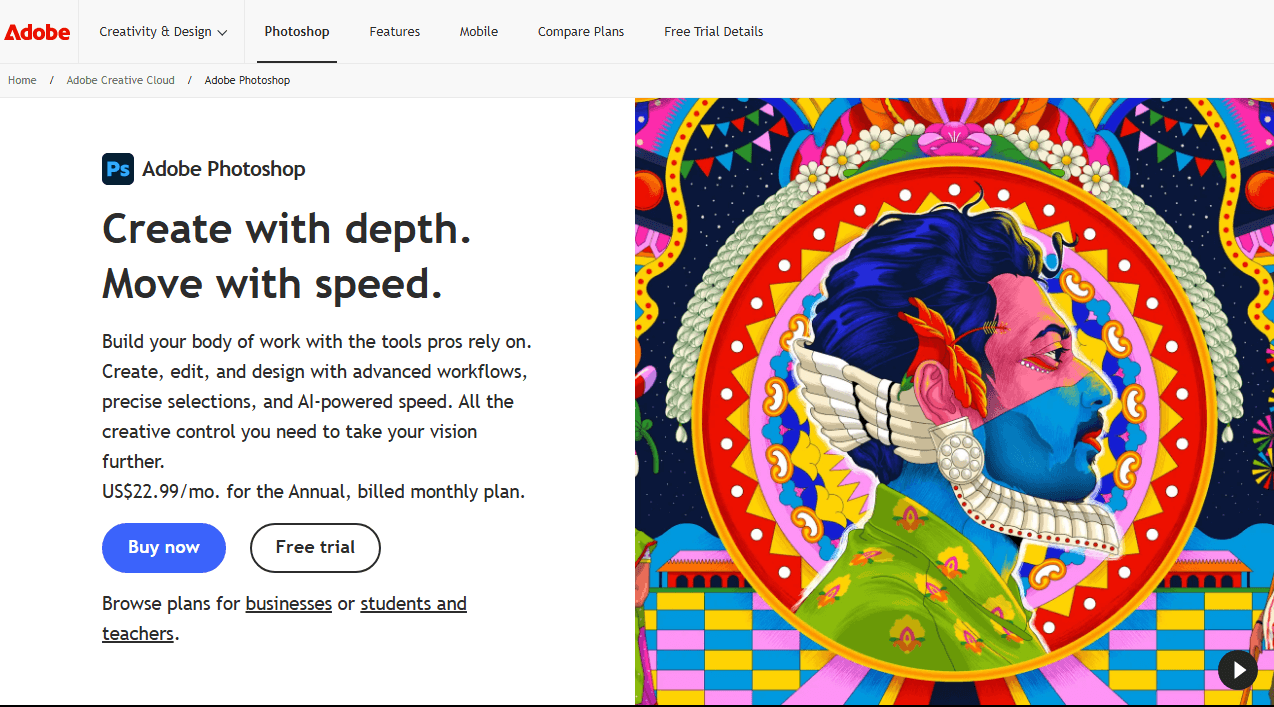The height and width of the screenshot is (707, 1274).
Task: View Free Trial Details
Action: [714, 32]
